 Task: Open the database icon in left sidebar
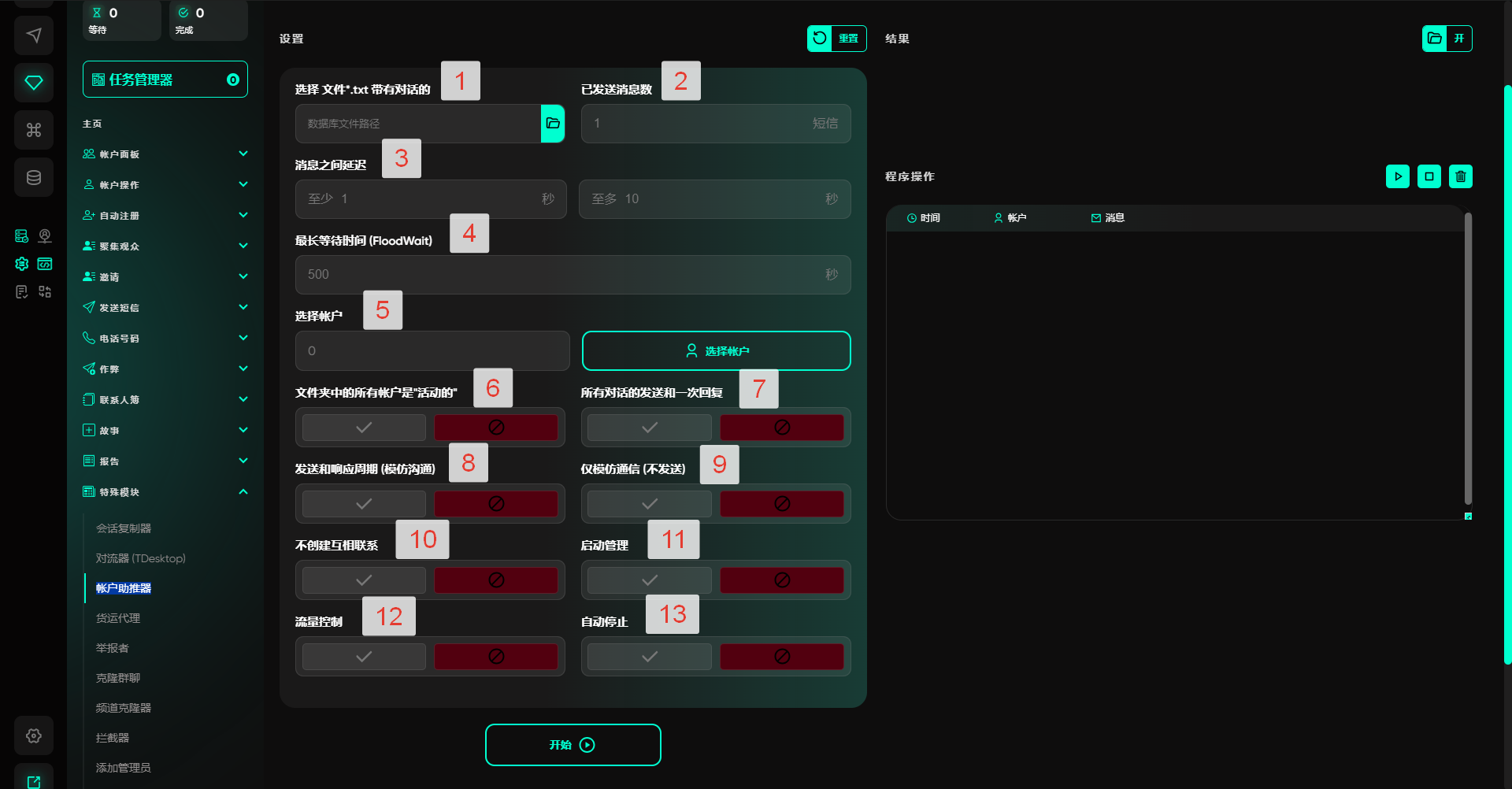coord(34,177)
